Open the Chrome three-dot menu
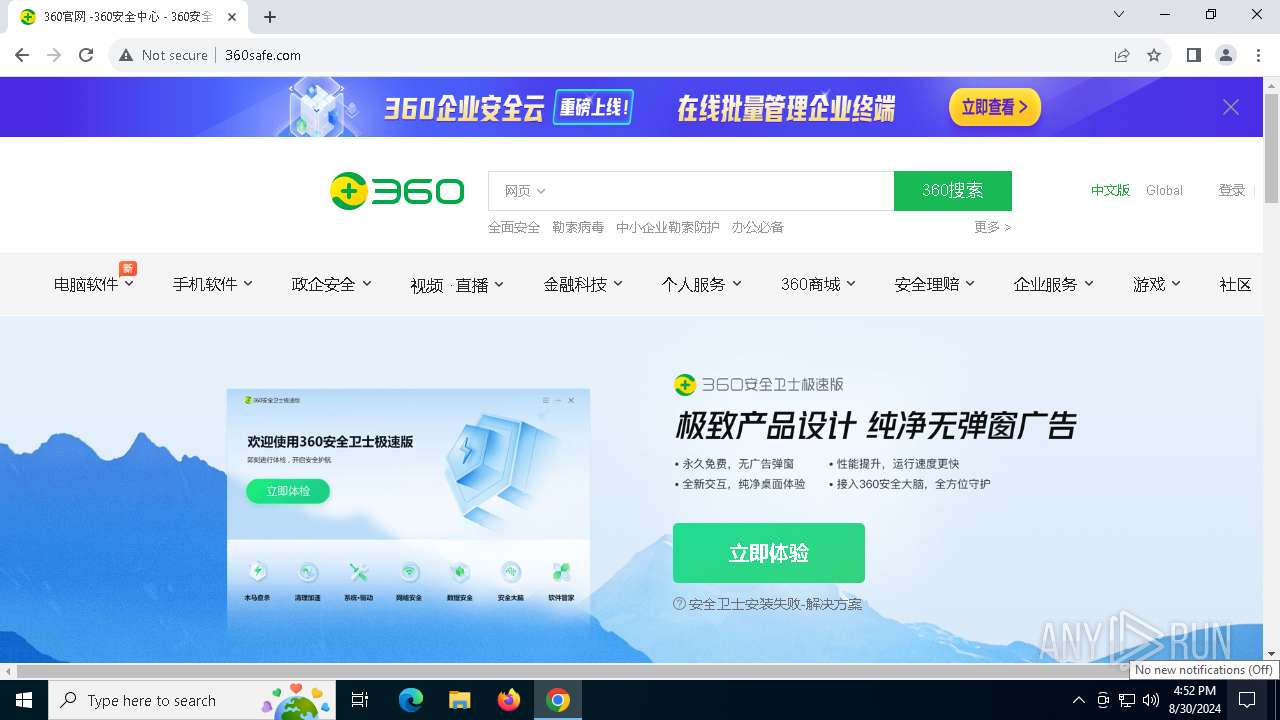The height and width of the screenshot is (720, 1280). (x=1258, y=55)
